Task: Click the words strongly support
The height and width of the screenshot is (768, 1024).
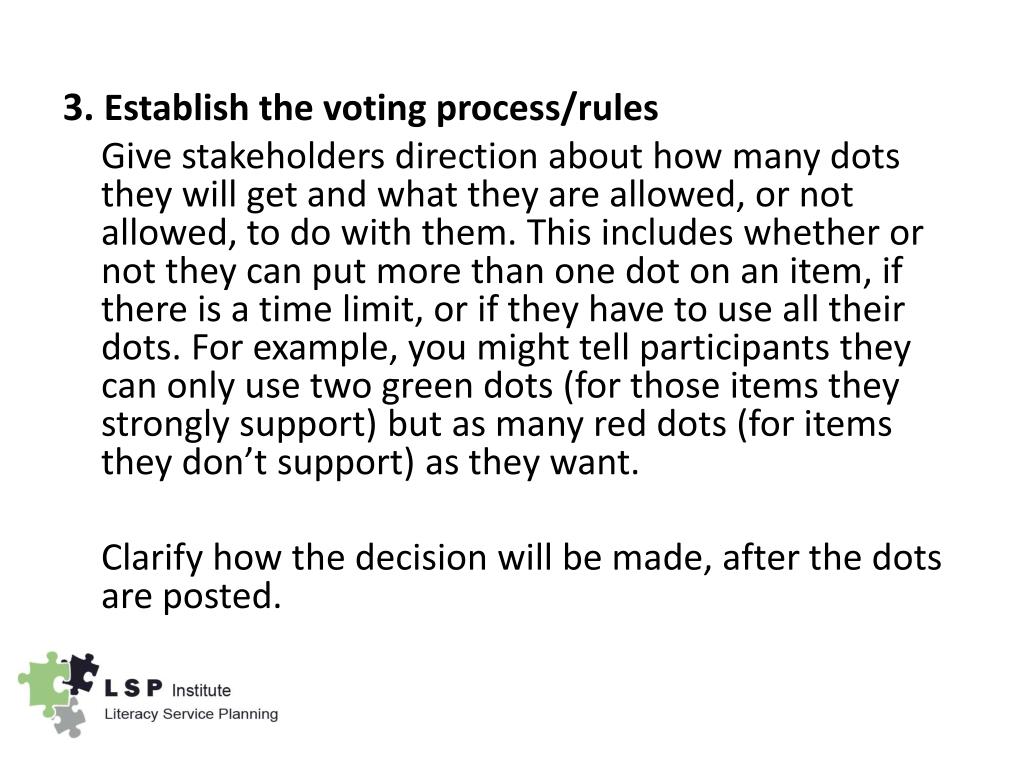Action: coord(239,424)
